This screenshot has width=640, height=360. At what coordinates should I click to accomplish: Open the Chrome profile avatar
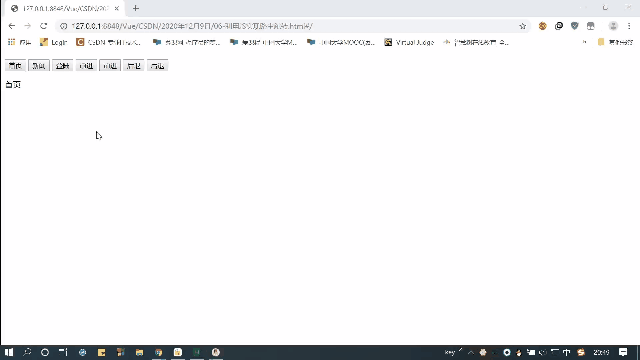(613, 26)
